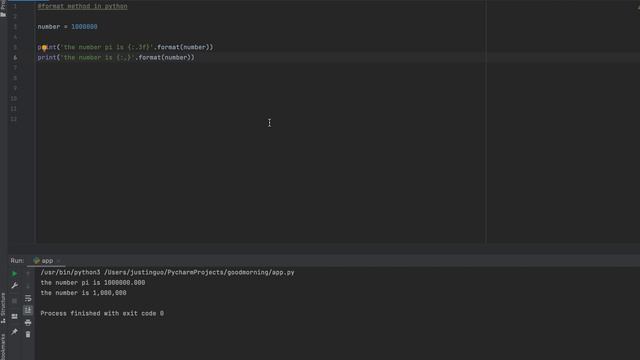Open the Structure tool window tab
640x360 pixels.
click(3, 308)
